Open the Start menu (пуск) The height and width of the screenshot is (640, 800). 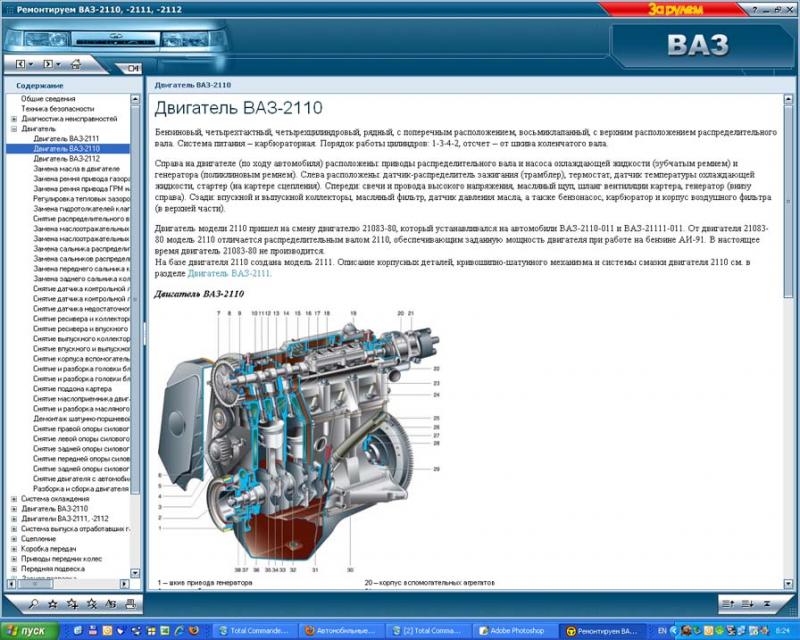pyautogui.click(x=29, y=631)
